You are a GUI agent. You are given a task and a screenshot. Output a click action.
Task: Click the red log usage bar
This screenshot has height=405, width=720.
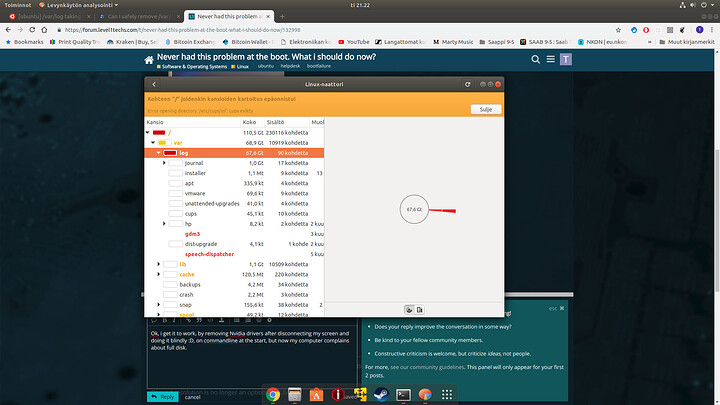(170, 153)
